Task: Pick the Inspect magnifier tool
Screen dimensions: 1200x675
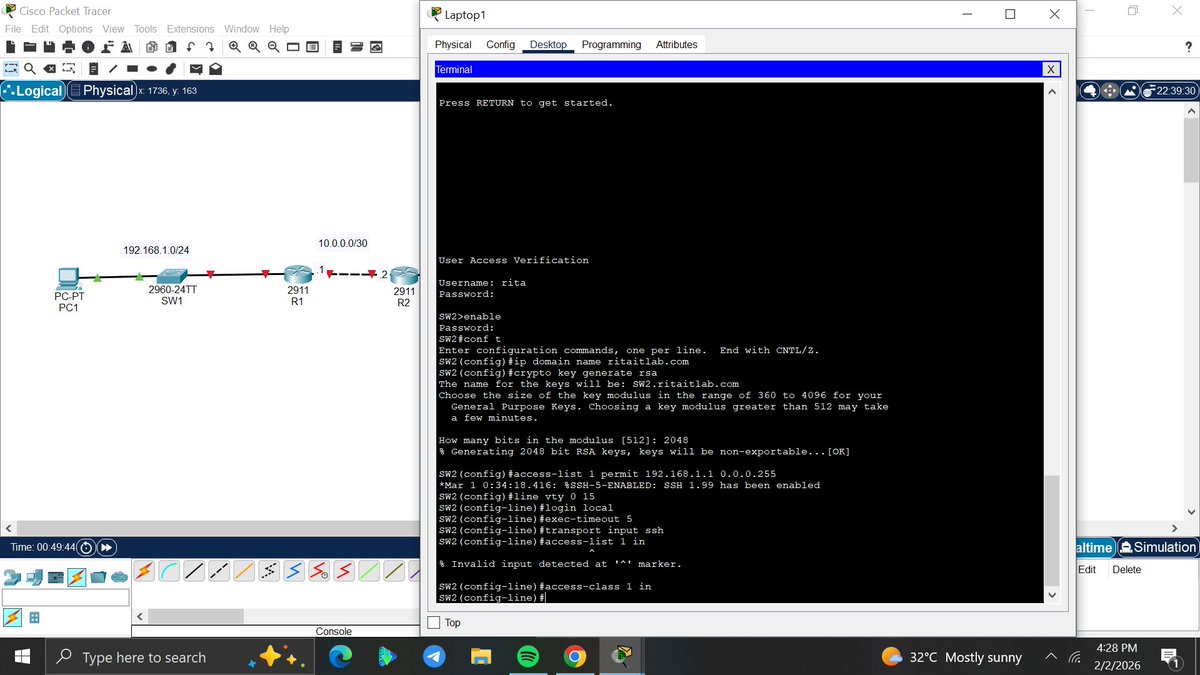Action: (30, 68)
